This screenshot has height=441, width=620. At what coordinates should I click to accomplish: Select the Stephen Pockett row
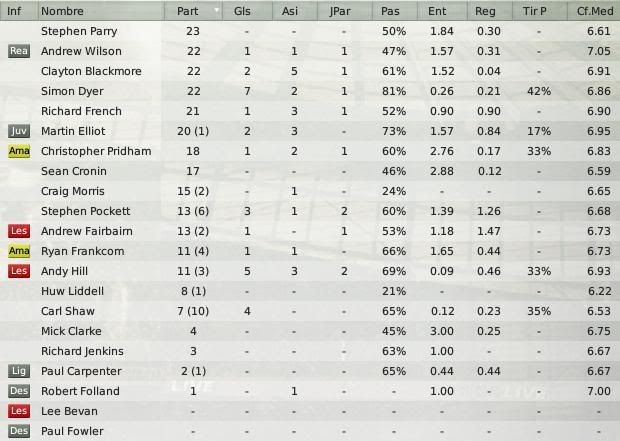(310, 211)
